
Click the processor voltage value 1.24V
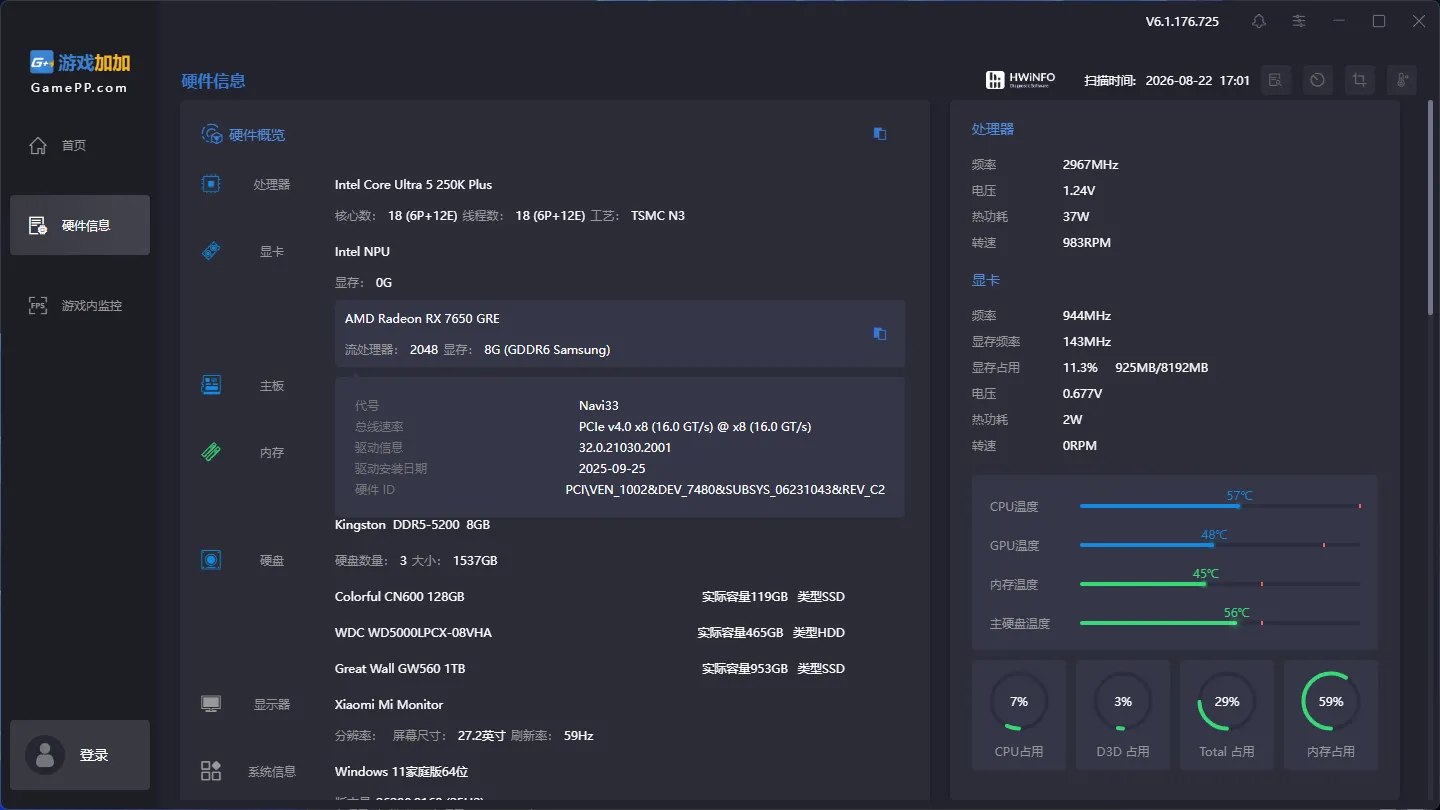(x=1079, y=191)
